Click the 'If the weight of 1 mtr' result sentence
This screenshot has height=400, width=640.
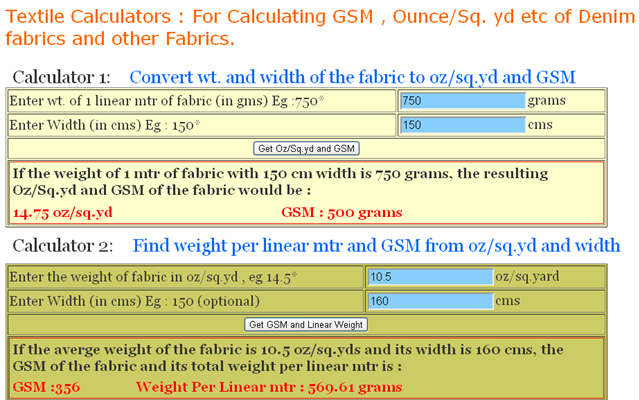point(280,182)
